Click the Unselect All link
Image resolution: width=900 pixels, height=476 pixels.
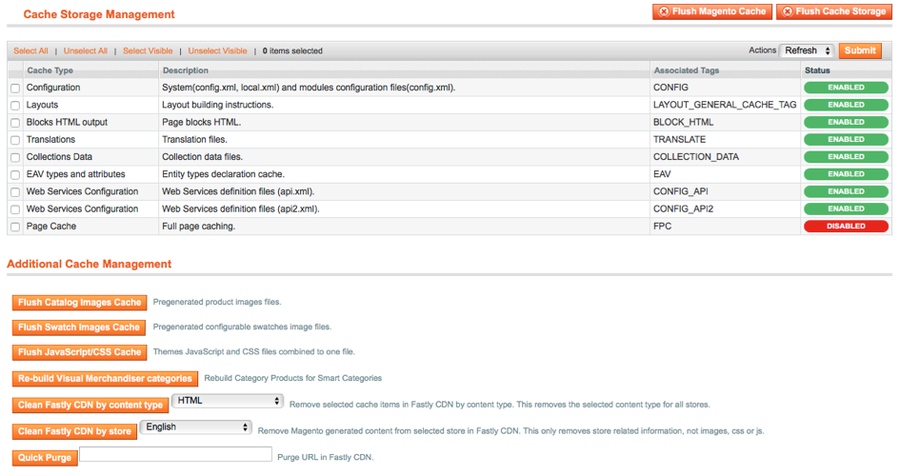coord(86,51)
